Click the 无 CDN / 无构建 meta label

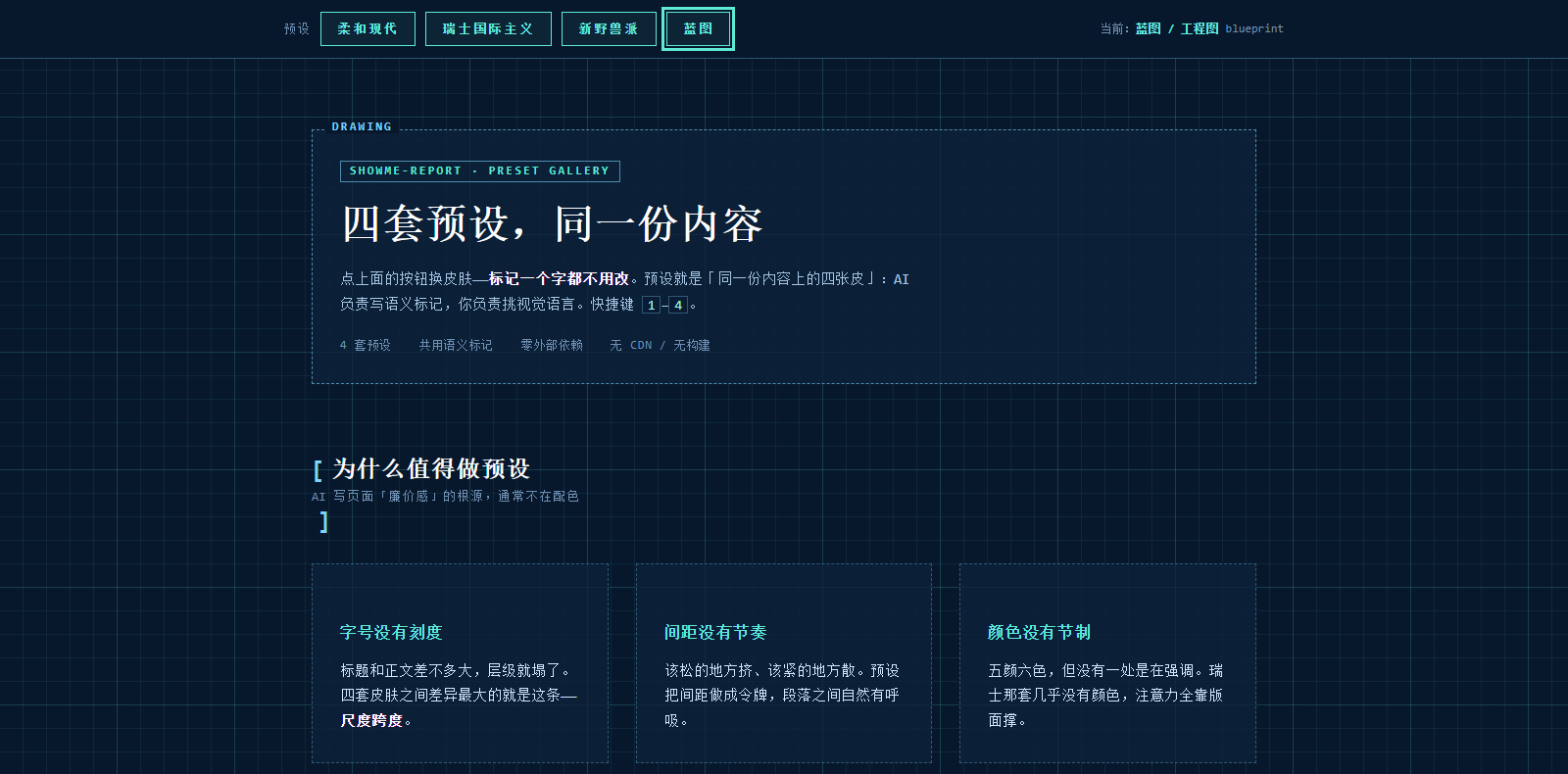click(x=660, y=345)
